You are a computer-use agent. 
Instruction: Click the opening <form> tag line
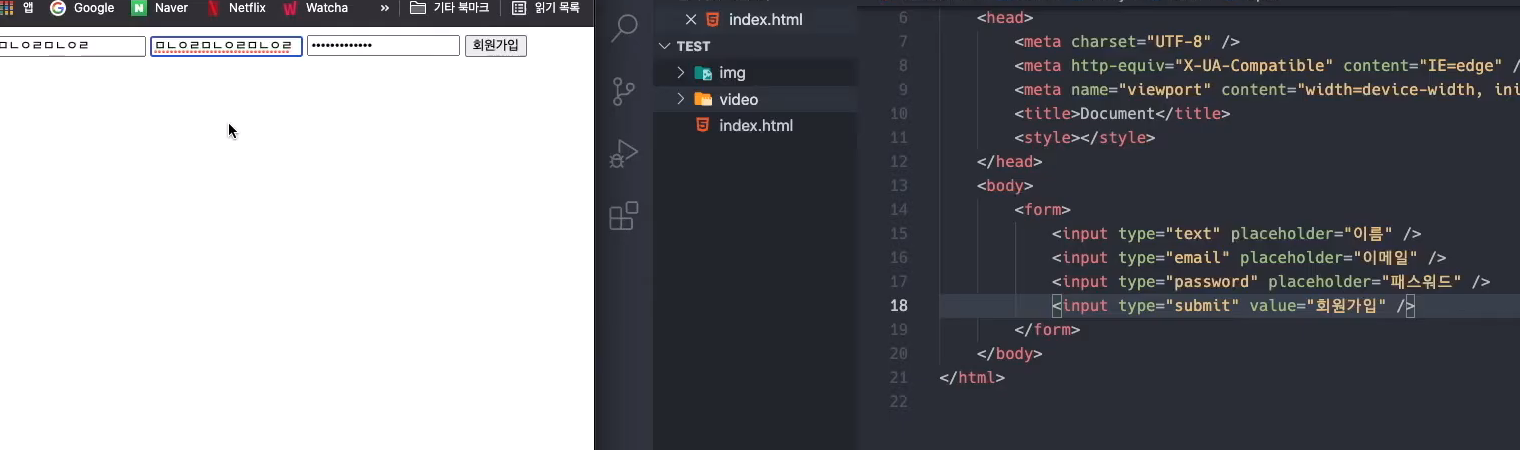point(1042,209)
